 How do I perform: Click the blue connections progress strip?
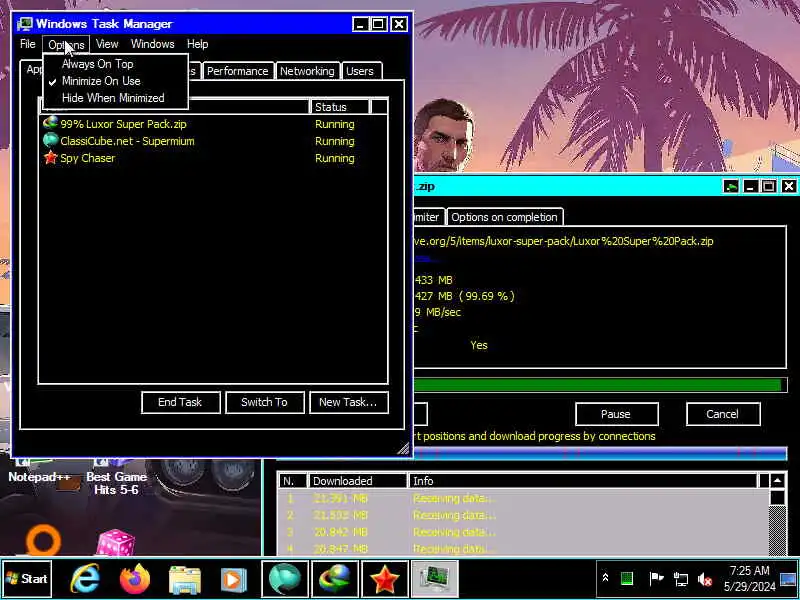tap(601, 453)
